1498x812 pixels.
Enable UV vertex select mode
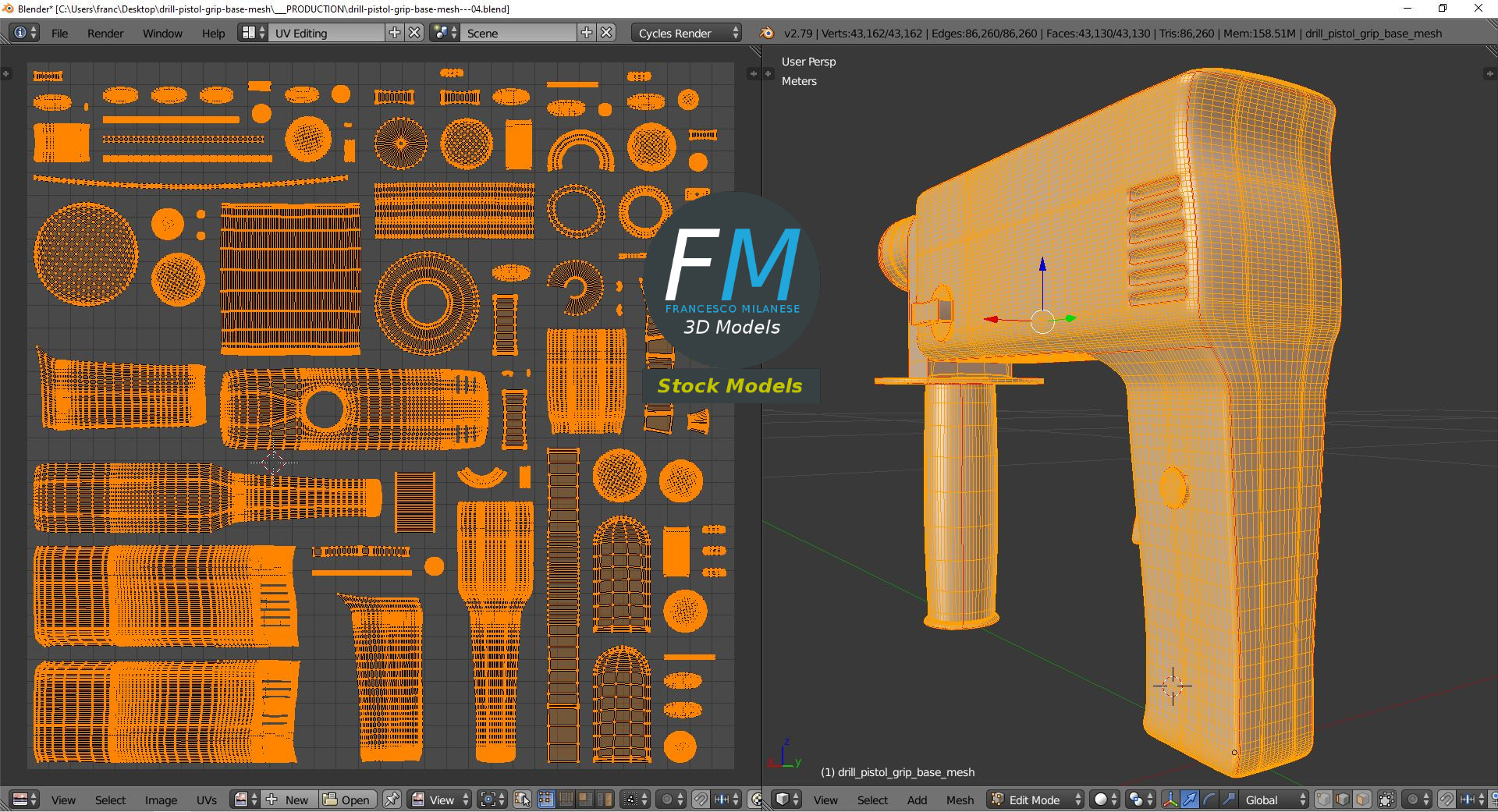(x=546, y=800)
